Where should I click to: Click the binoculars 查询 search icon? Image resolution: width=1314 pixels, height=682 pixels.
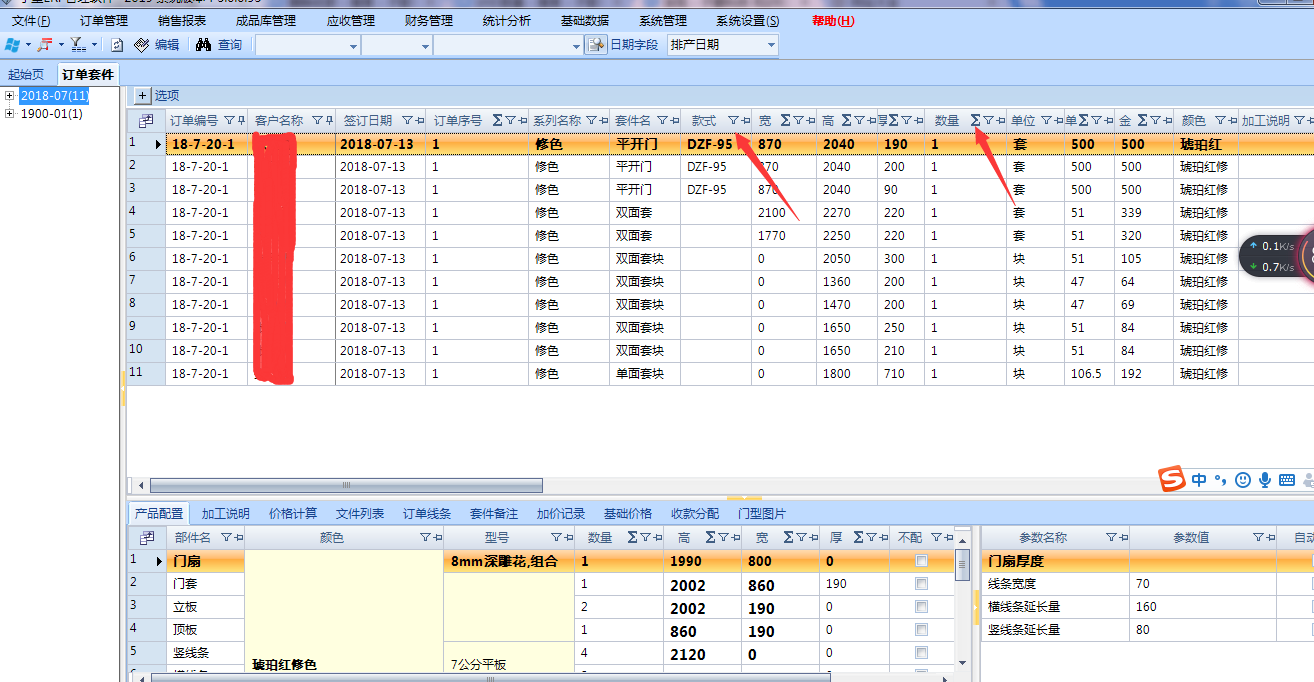click(x=203, y=45)
